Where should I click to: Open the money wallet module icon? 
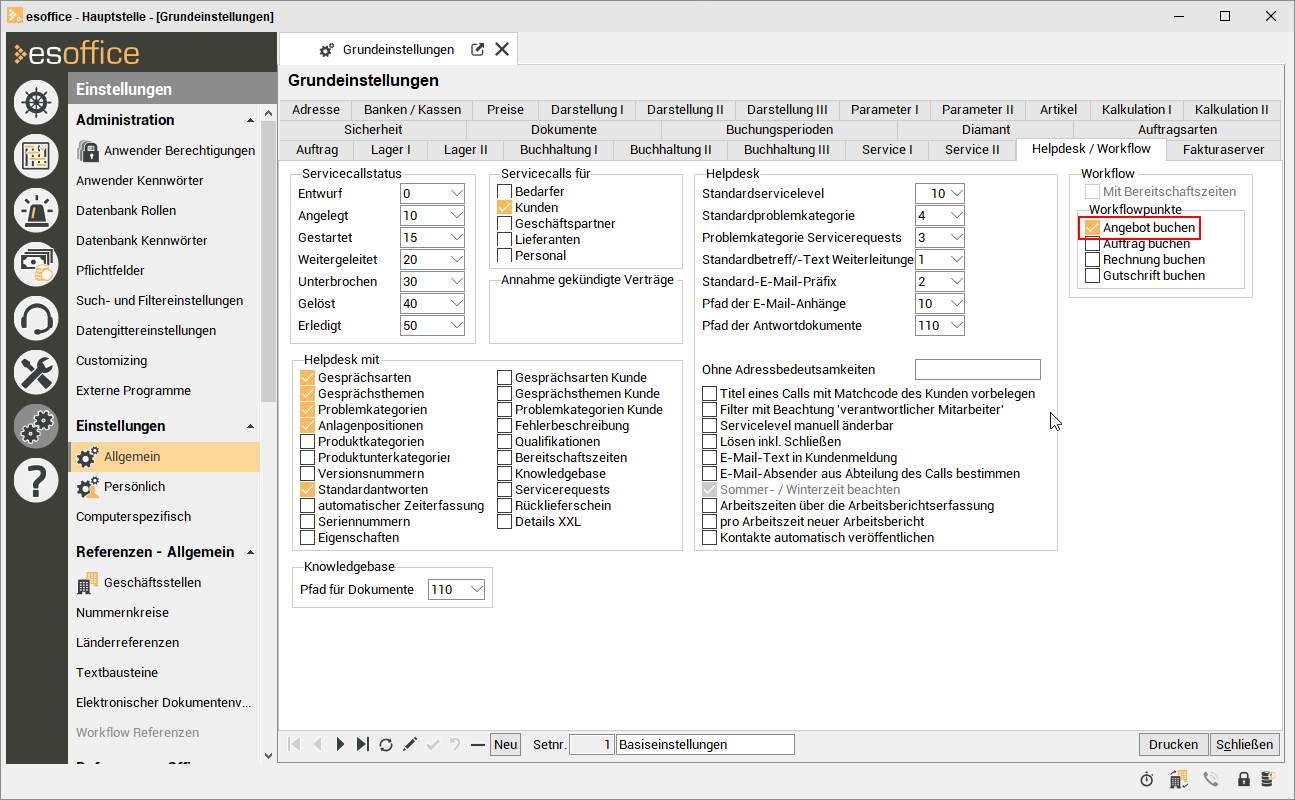click(x=36, y=265)
